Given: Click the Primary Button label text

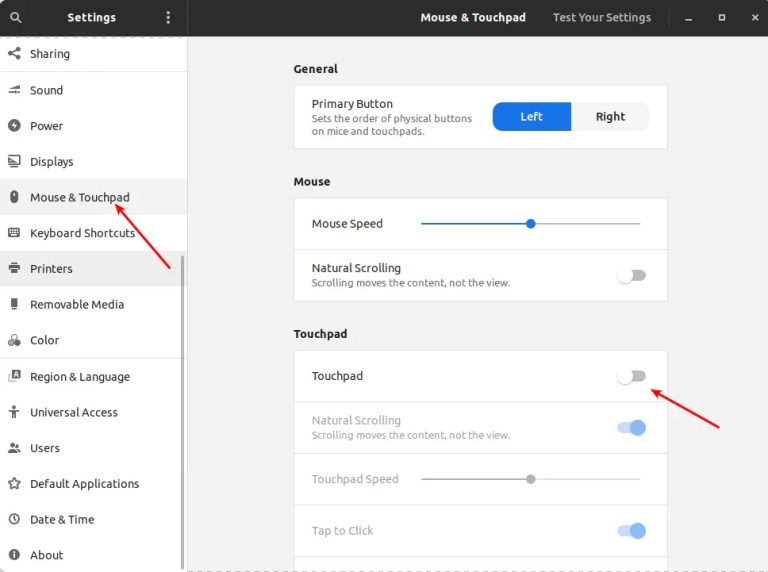Looking at the screenshot, I should 352,104.
